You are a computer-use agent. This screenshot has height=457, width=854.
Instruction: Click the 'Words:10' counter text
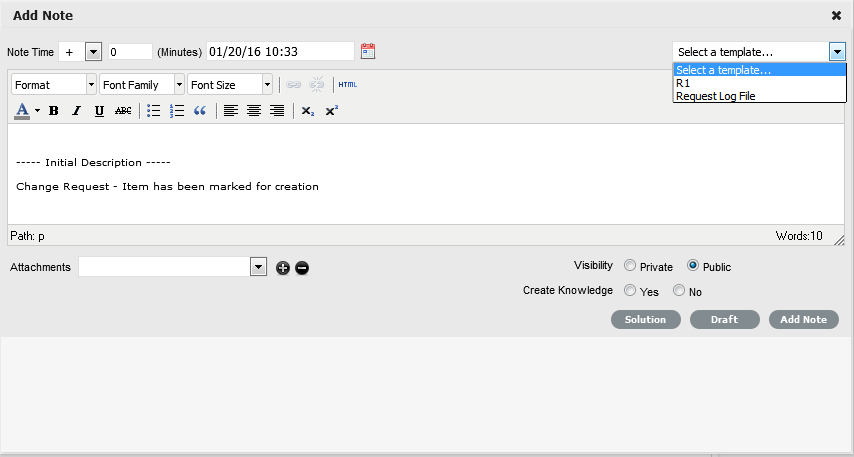click(x=799, y=236)
